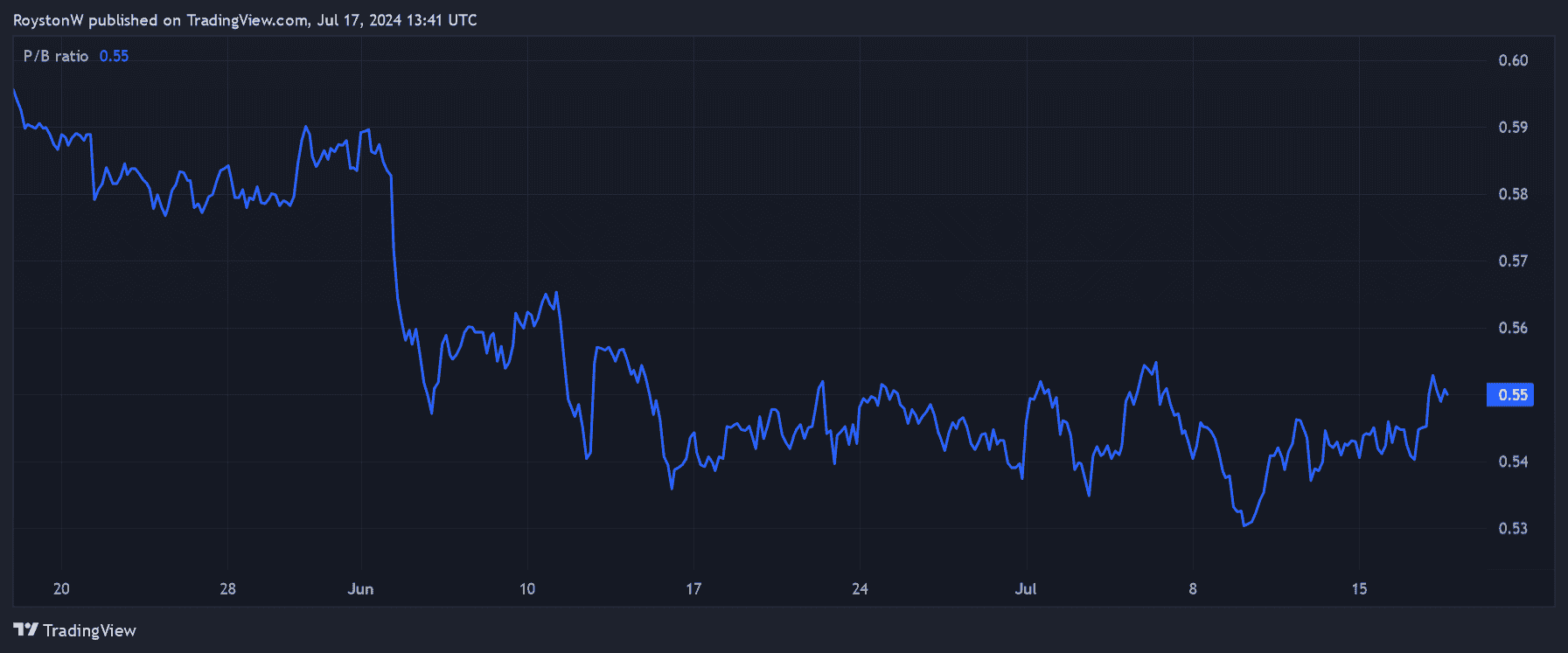Open the TradingView wordmark link at bottom
Image resolution: width=1568 pixels, height=653 pixels.
[89, 630]
